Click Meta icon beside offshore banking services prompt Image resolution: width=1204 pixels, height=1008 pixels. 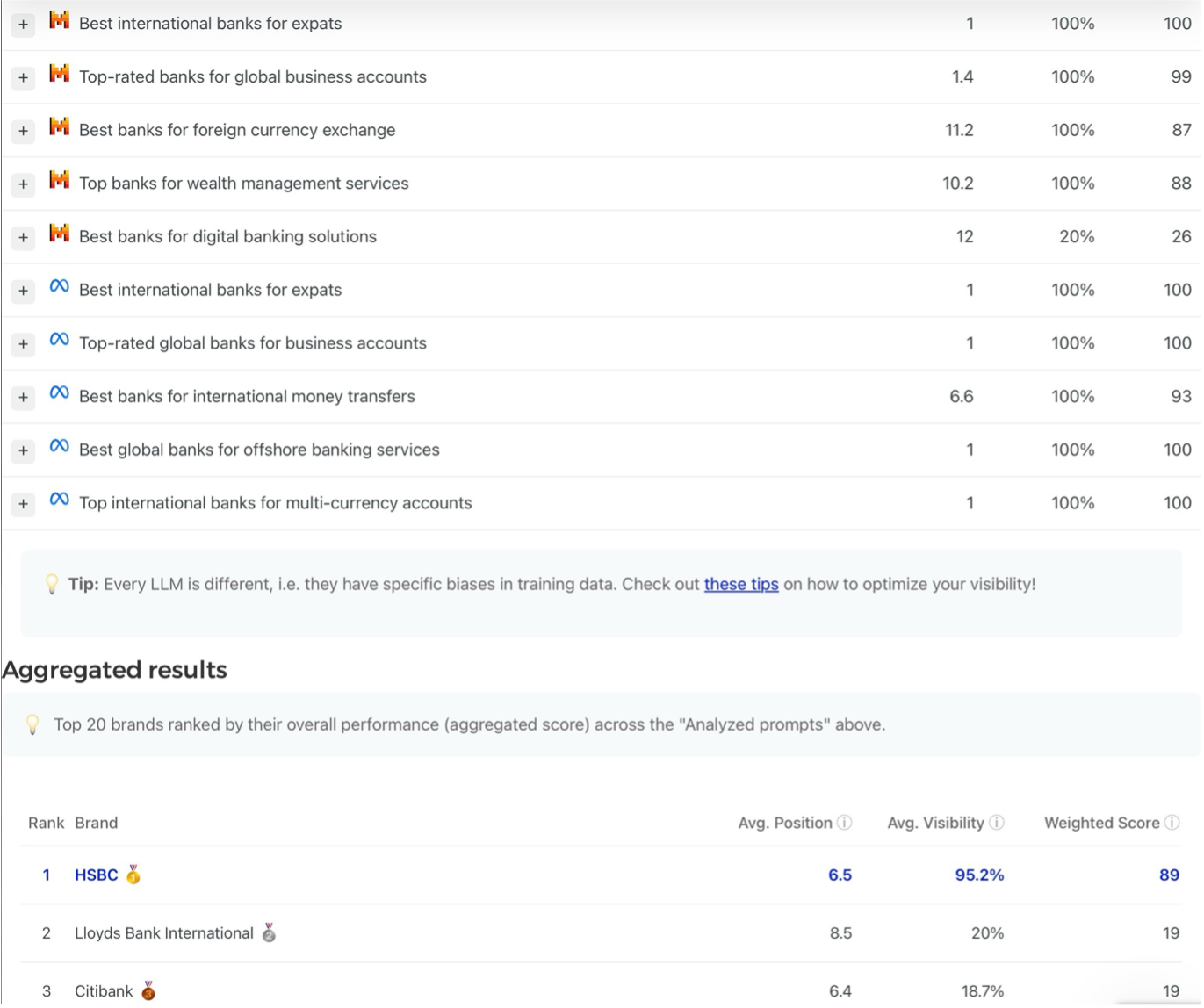[59, 446]
